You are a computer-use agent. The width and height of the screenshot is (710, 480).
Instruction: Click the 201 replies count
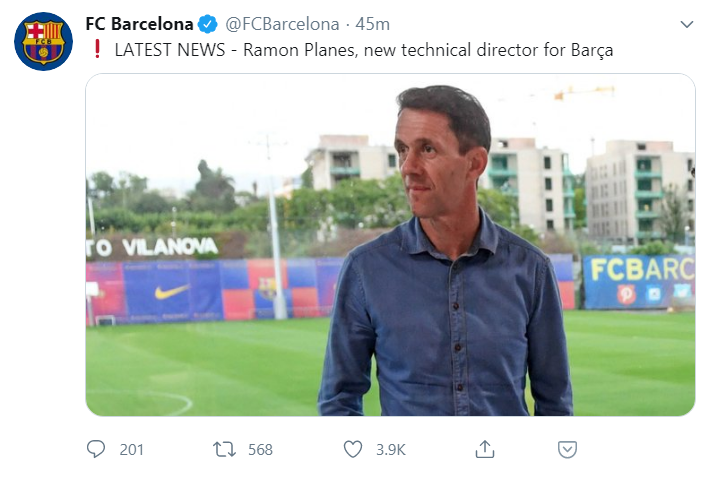click(132, 450)
